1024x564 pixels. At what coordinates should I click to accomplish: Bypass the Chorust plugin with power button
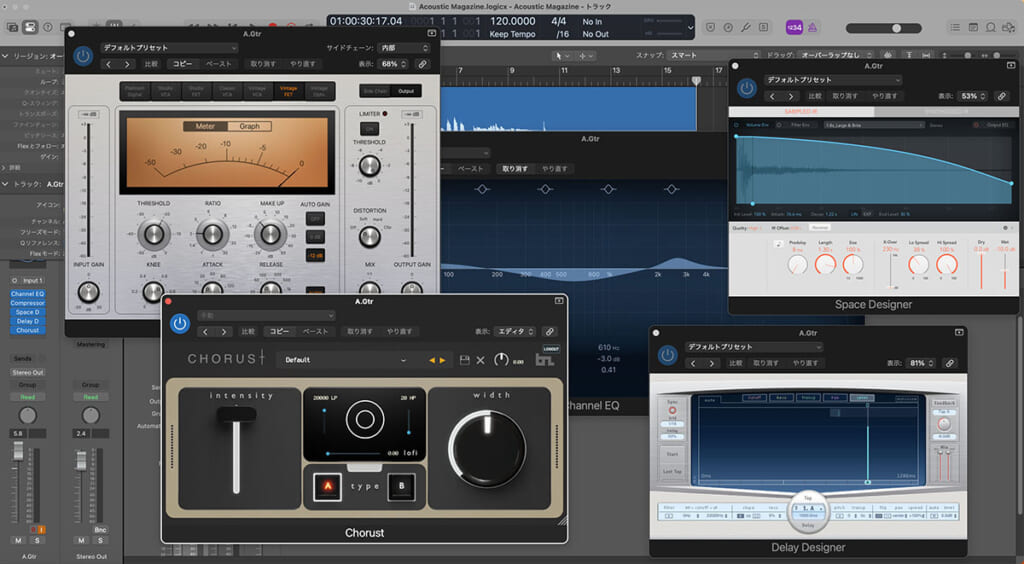pos(180,323)
